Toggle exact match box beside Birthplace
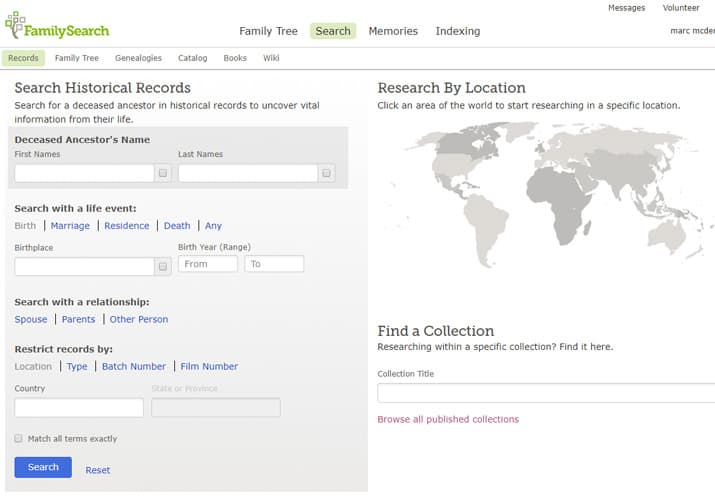Image resolution: width=715 pixels, height=500 pixels. (x=163, y=267)
